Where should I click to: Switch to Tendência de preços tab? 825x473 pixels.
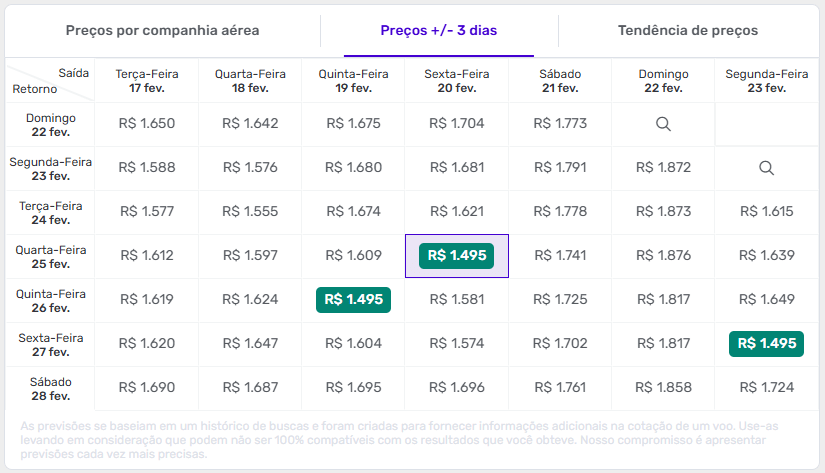688,30
